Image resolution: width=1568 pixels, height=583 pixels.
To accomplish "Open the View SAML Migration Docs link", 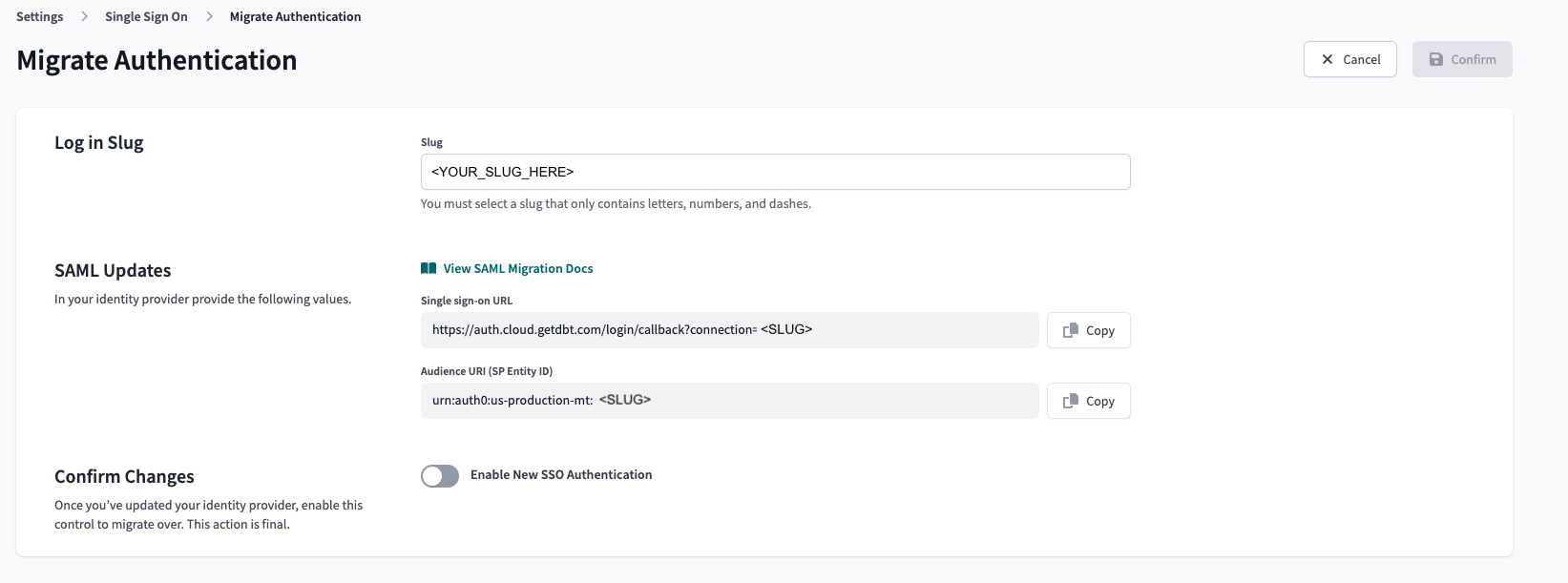I will (x=517, y=269).
